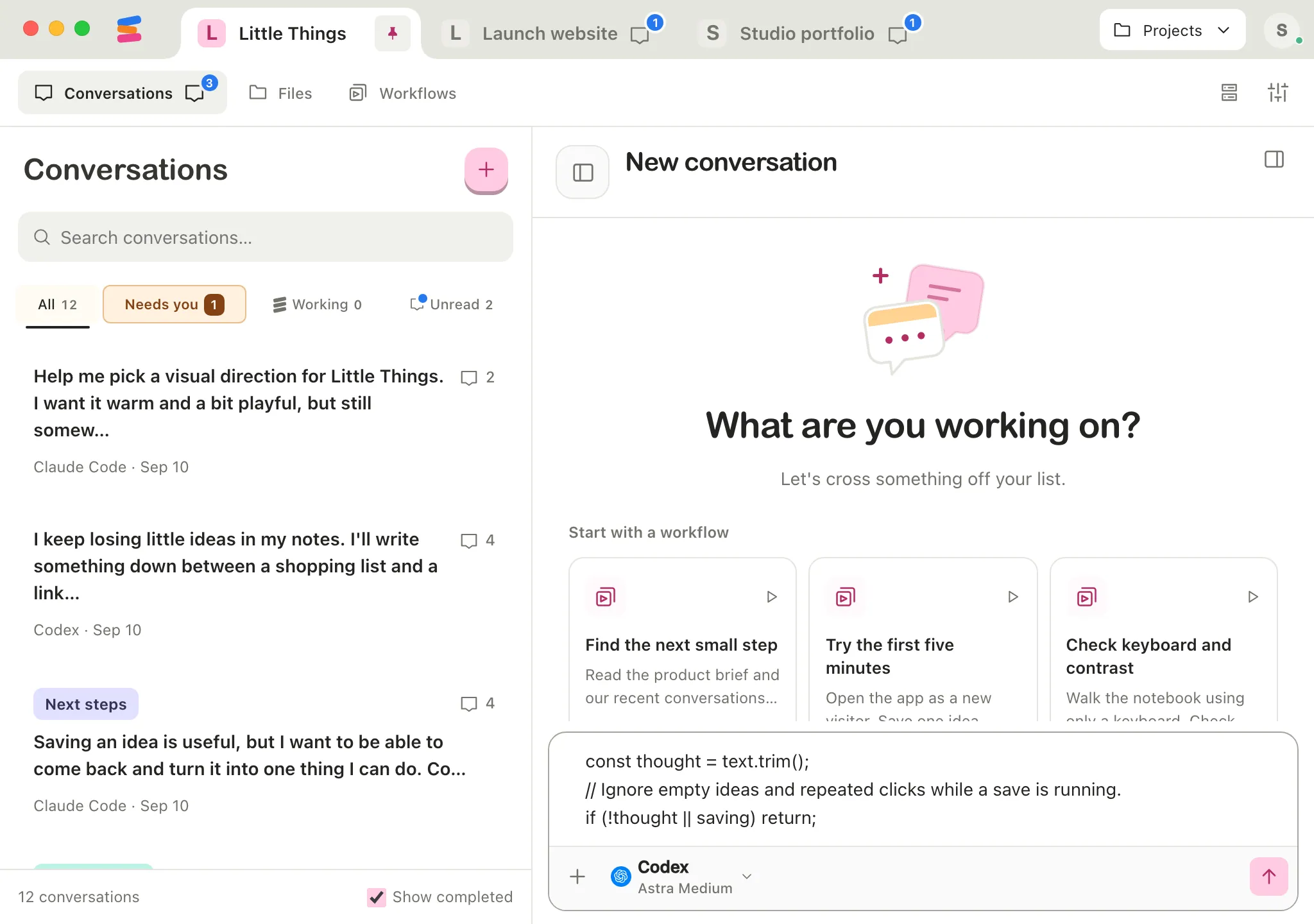Select the Conversations tab
The width and height of the screenshot is (1314, 924).
coord(122,93)
